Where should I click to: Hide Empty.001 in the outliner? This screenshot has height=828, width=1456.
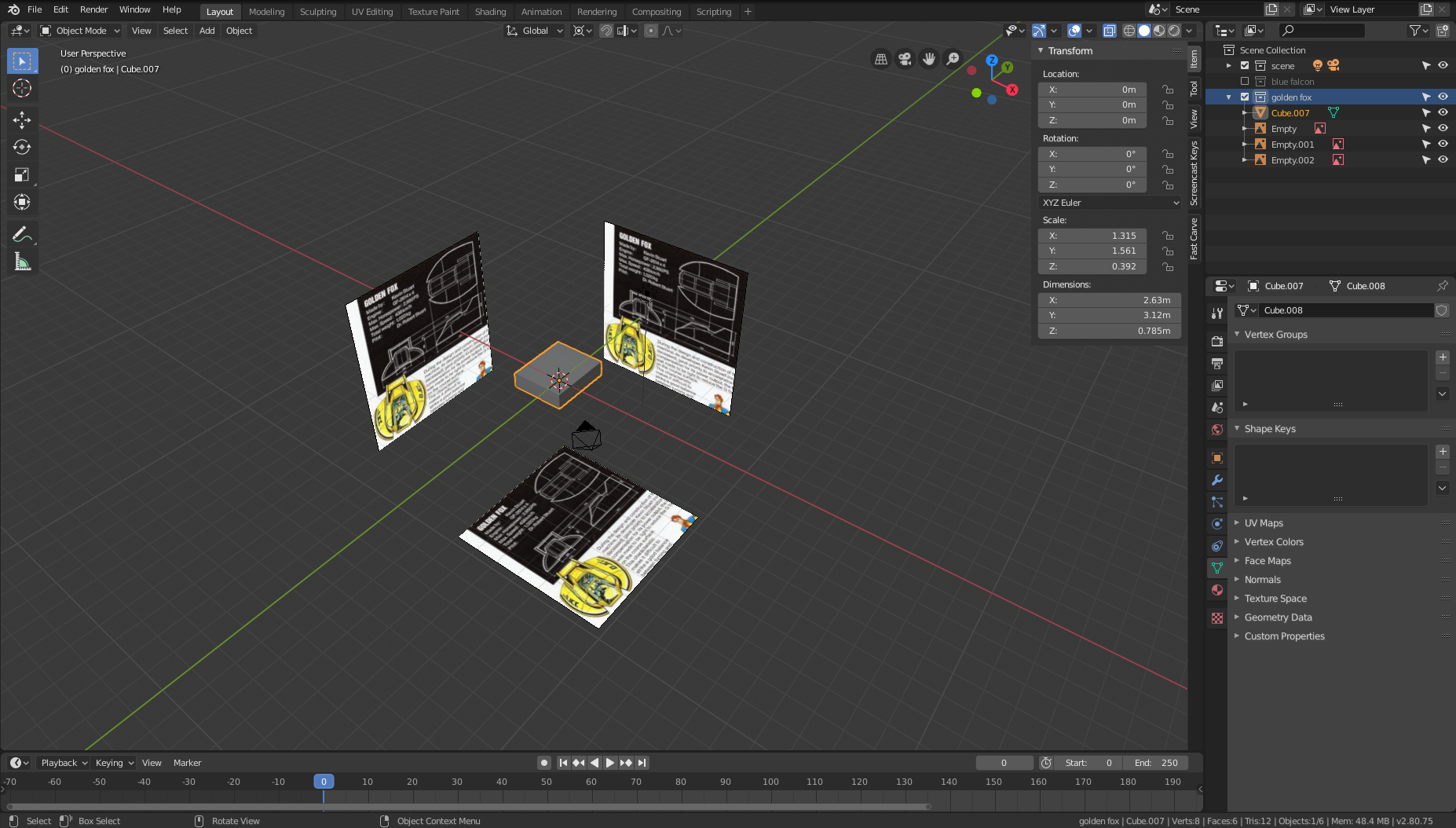click(1443, 145)
